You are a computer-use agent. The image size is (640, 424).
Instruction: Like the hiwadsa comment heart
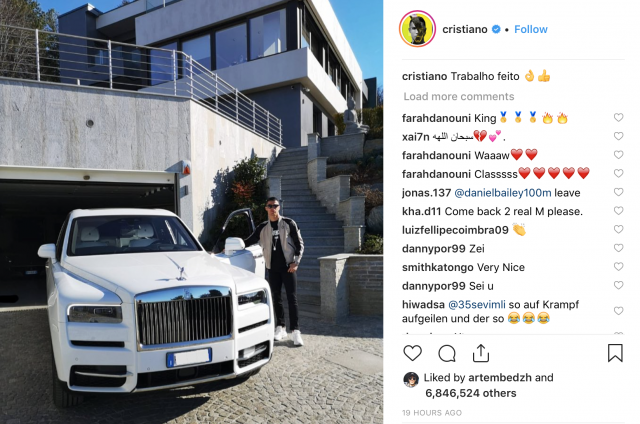pyautogui.click(x=618, y=311)
